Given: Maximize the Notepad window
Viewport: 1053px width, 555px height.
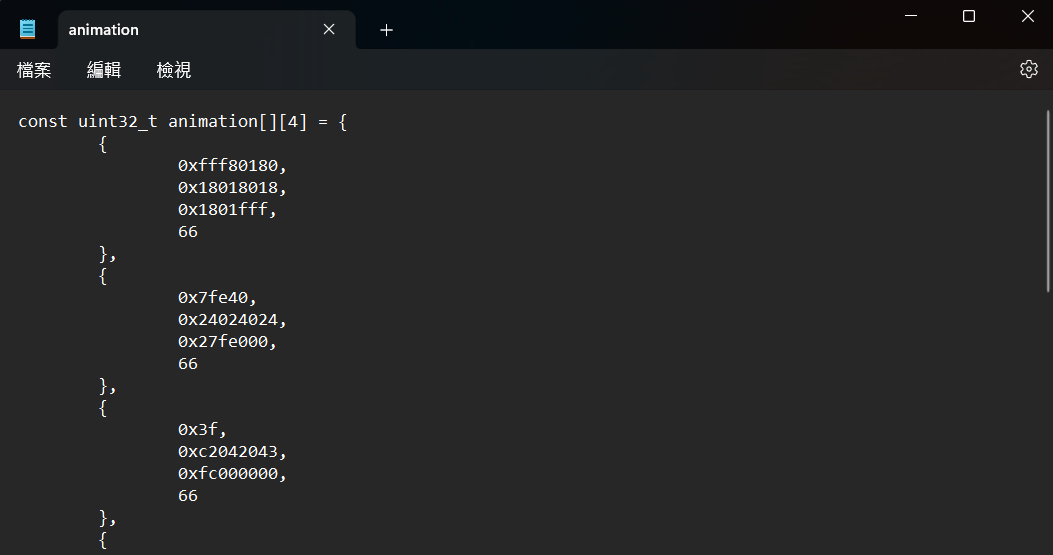Looking at the screenshot, I should pos(968,15).
